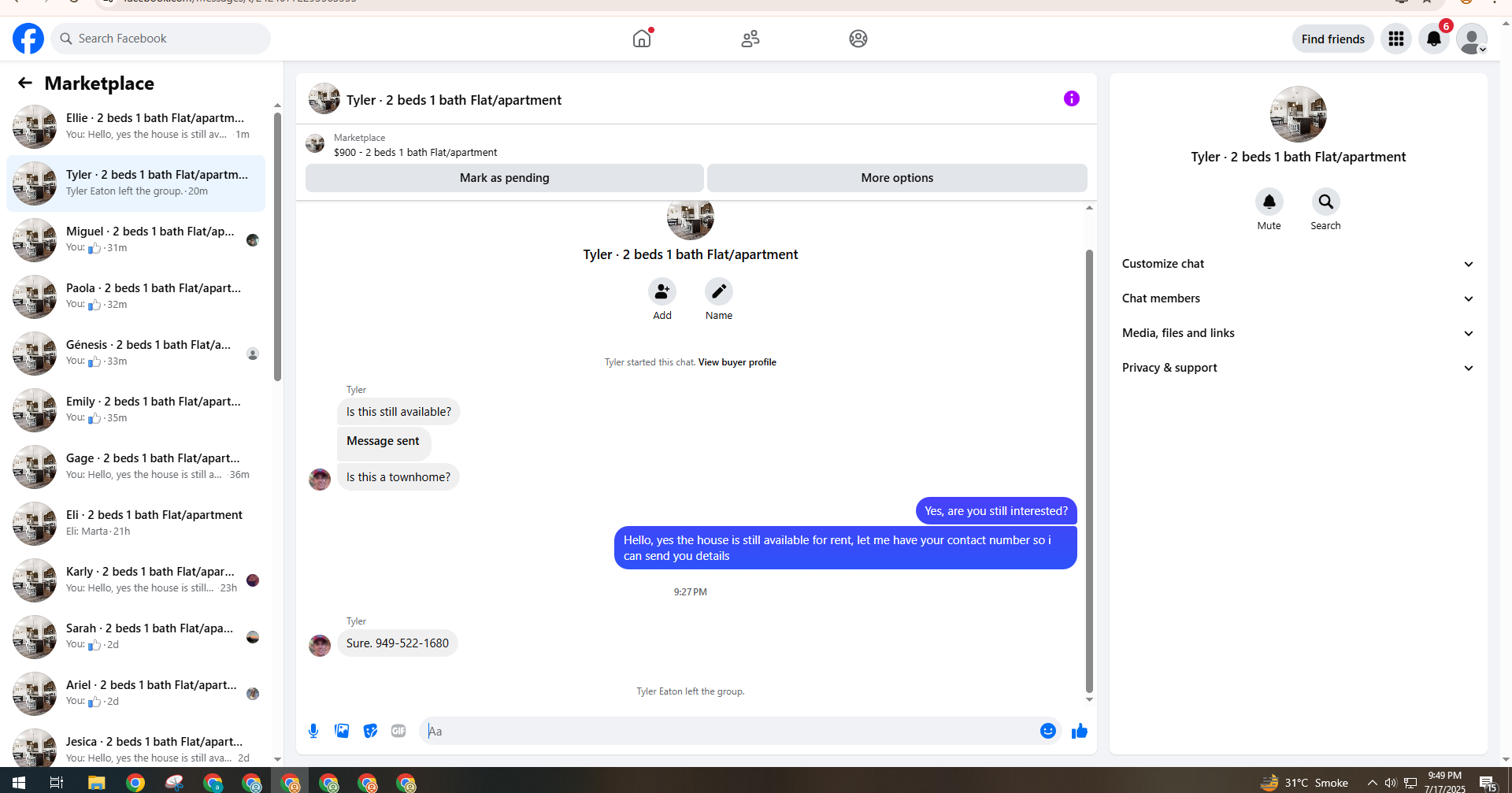Screen dimensions: 1512x793
Task: Click the "Sure. 949-522-1680" message
Action: pyautogui.click(x=398, y=643)
